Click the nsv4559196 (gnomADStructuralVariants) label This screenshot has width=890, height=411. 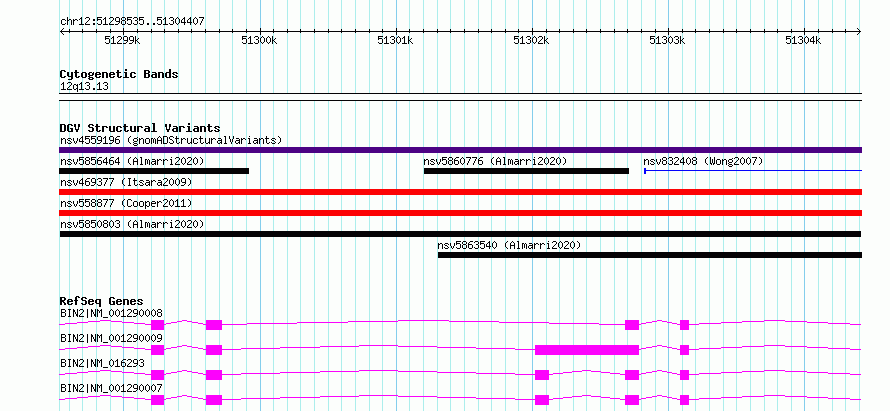(171, 140)
